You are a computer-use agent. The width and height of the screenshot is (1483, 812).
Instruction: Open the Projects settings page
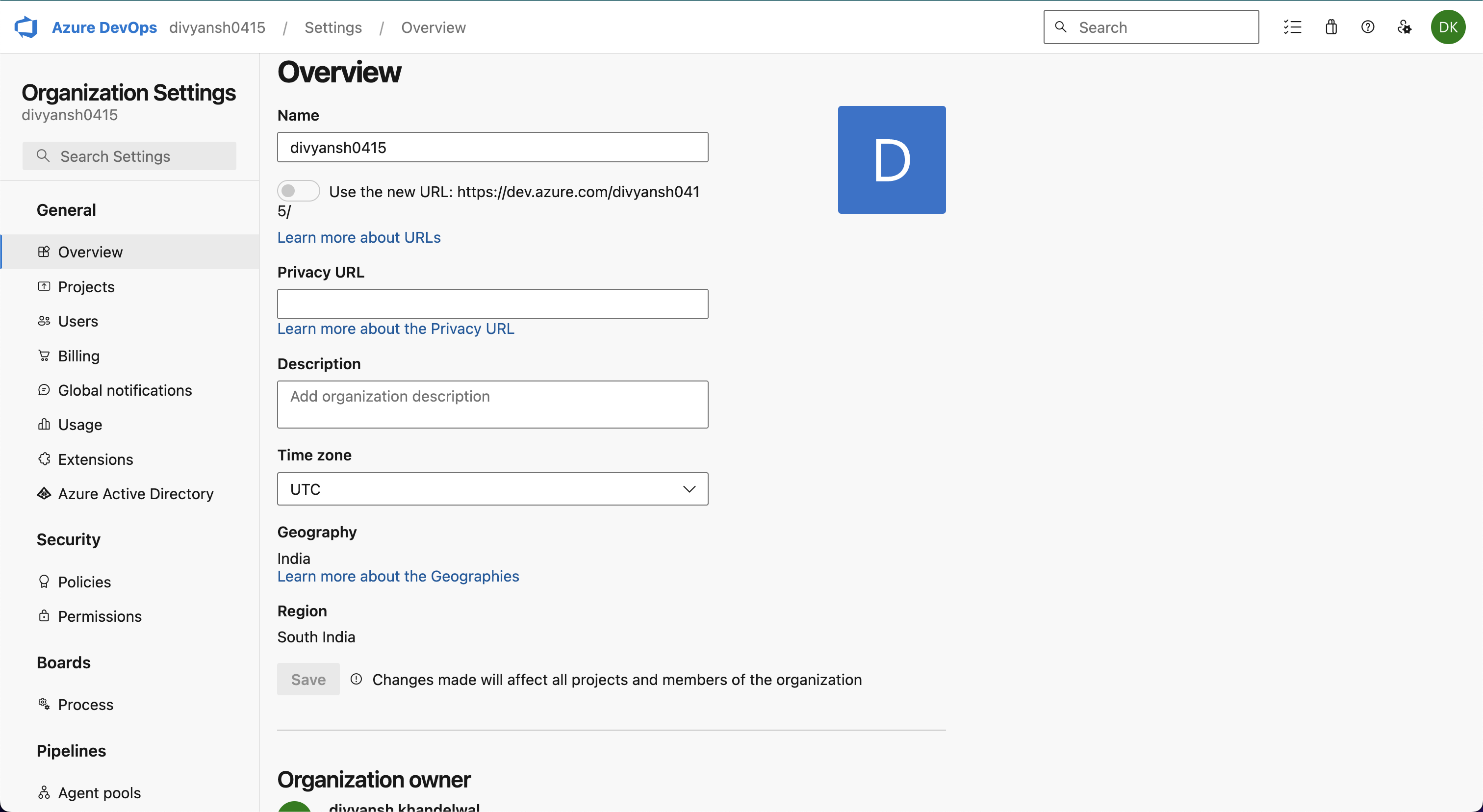(x=86, y=286)
